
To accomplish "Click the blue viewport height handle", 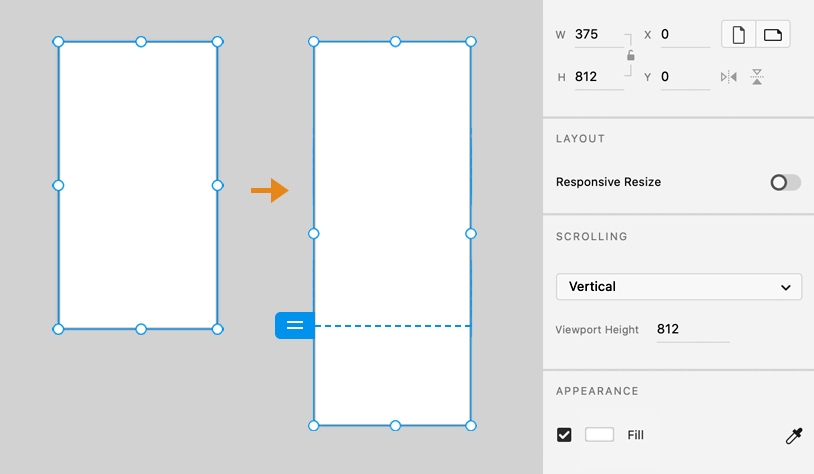I will [294, 326].
